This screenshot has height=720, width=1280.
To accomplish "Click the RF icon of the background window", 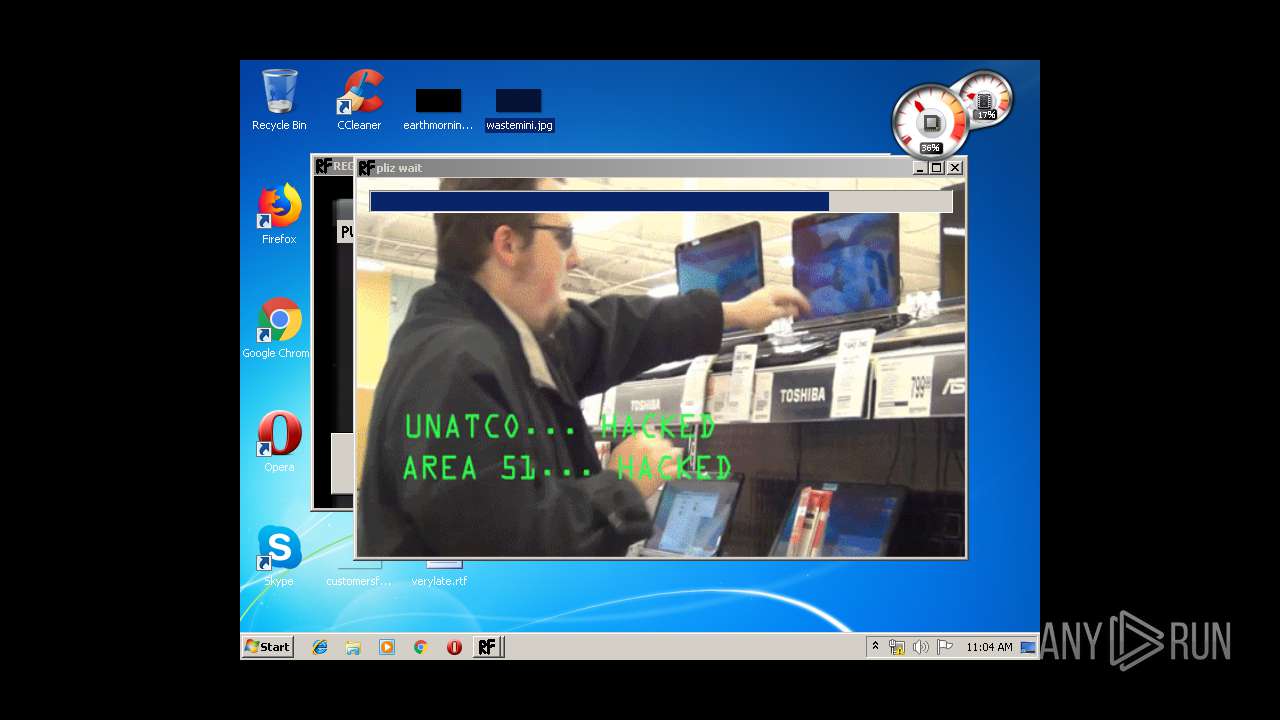I will 323,166.
